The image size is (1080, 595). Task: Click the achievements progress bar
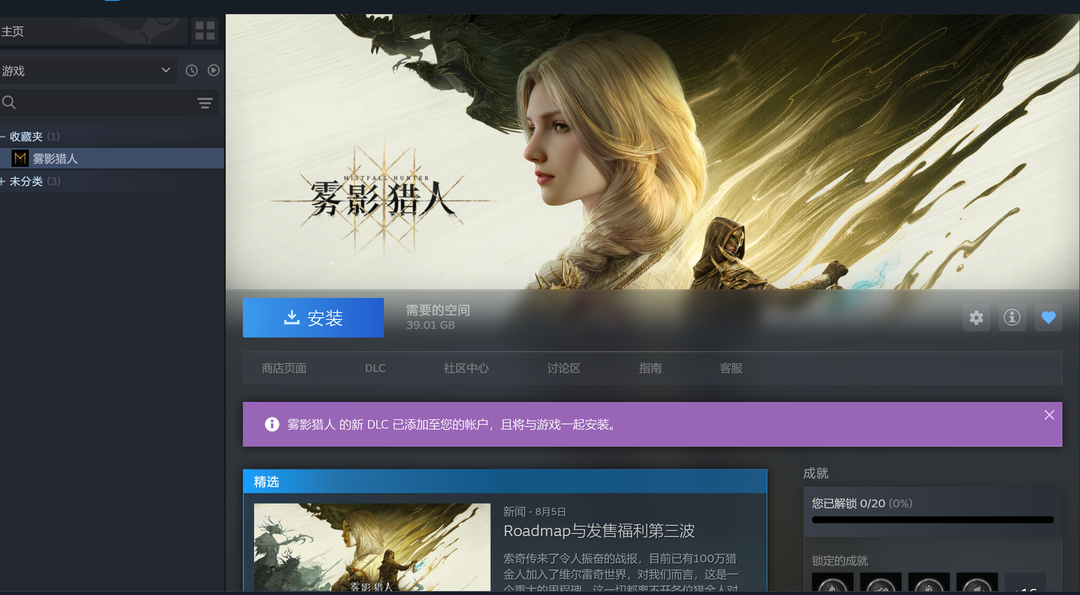pos(933,520)
